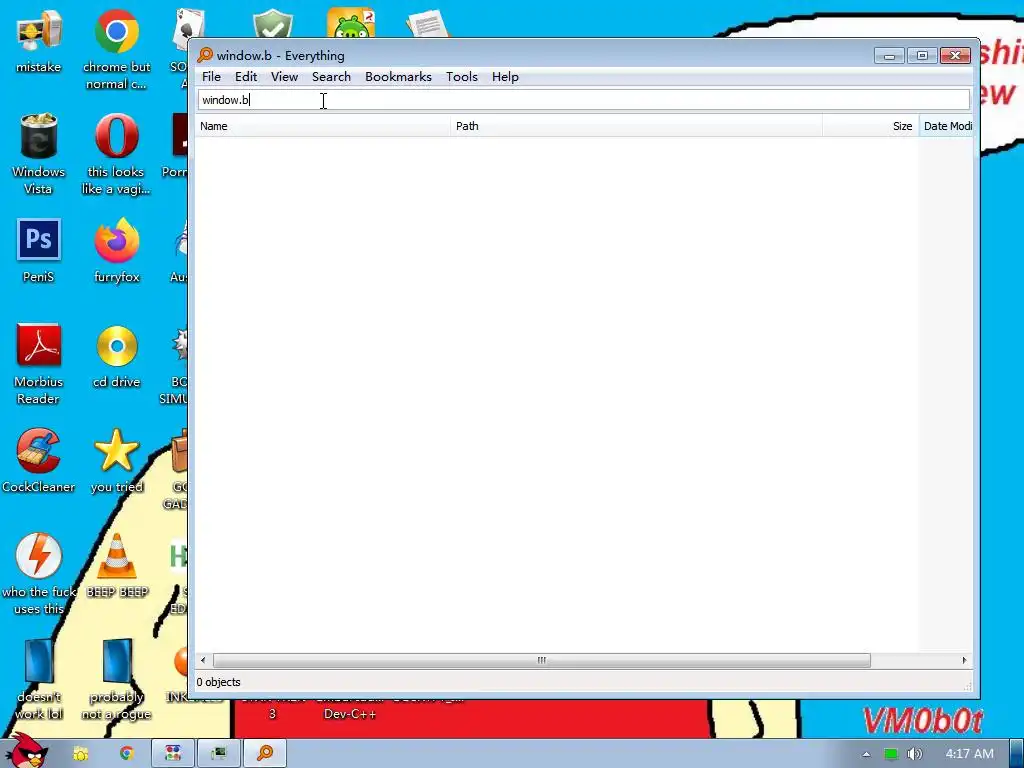Open the Edit menu
Viewport: 1024px width, 768px height.
point(246,76)
